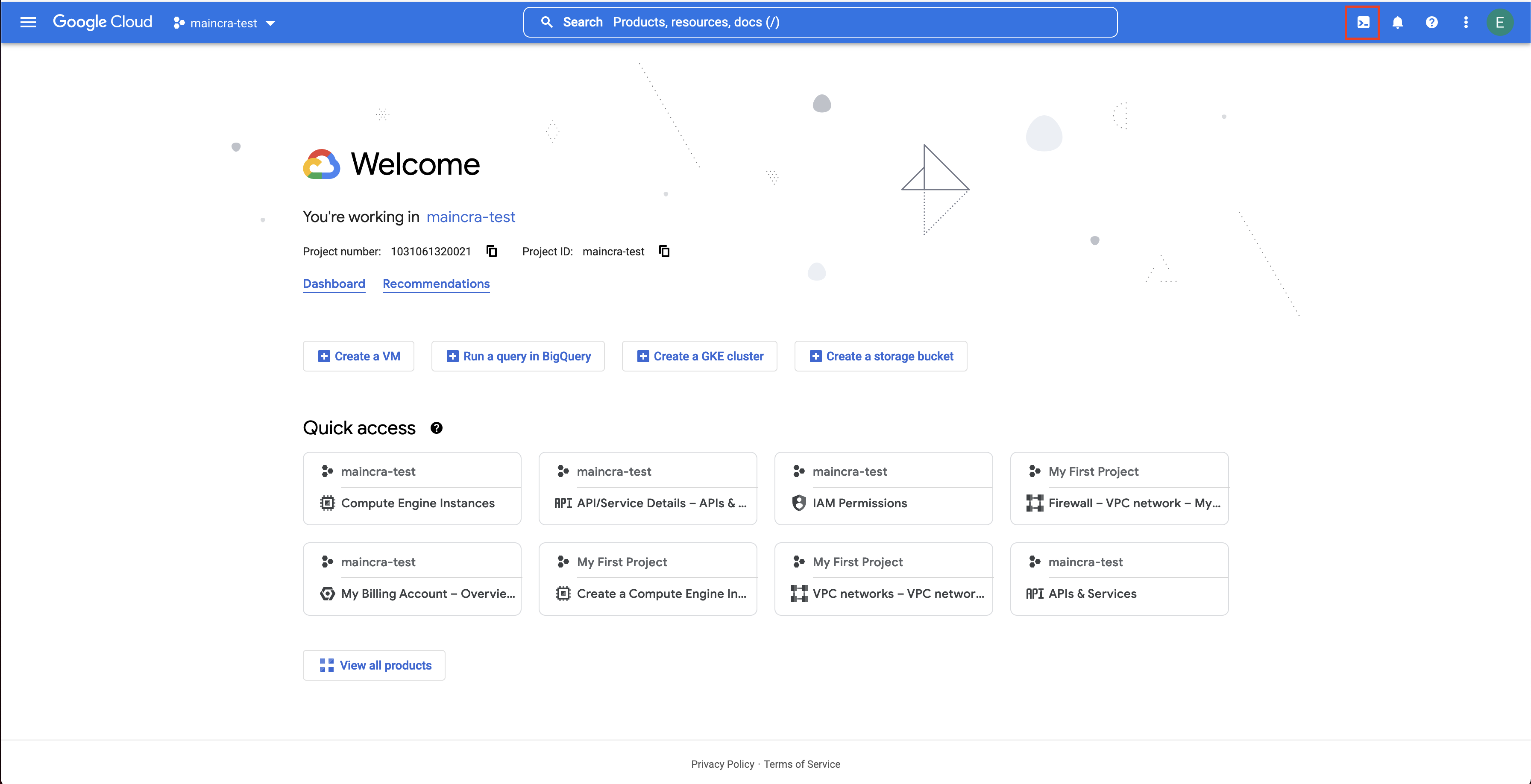Switch to the Dashboard tab

334,284
